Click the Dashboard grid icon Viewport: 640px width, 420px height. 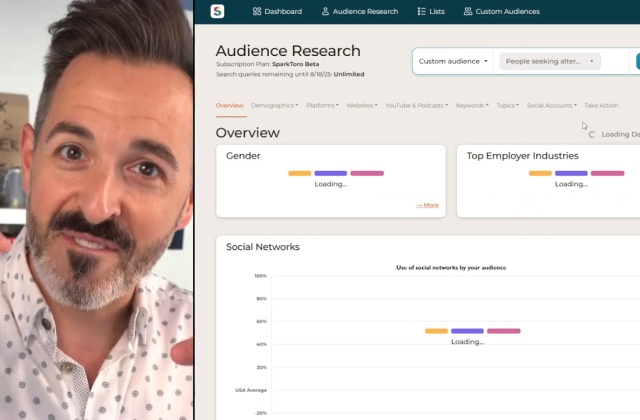pyautogui.click(x=257, y=11)
